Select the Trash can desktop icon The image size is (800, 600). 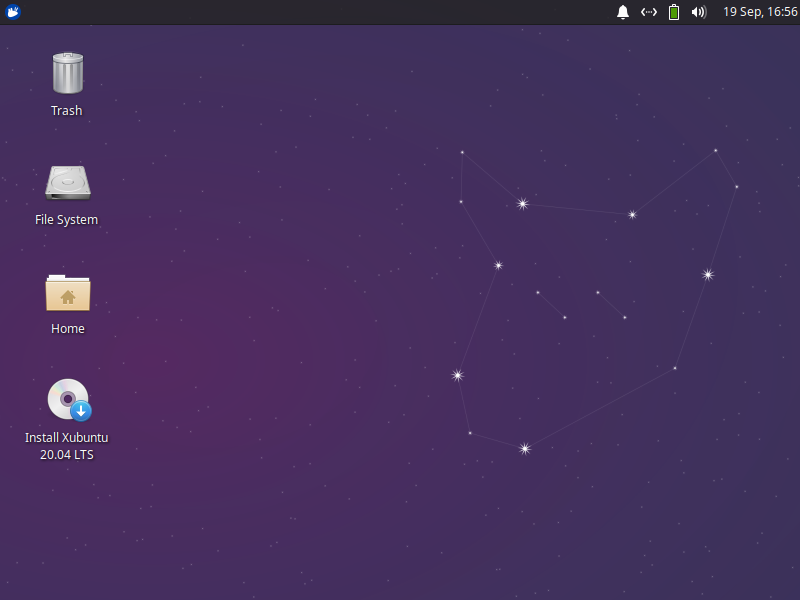tap(67, 73)
